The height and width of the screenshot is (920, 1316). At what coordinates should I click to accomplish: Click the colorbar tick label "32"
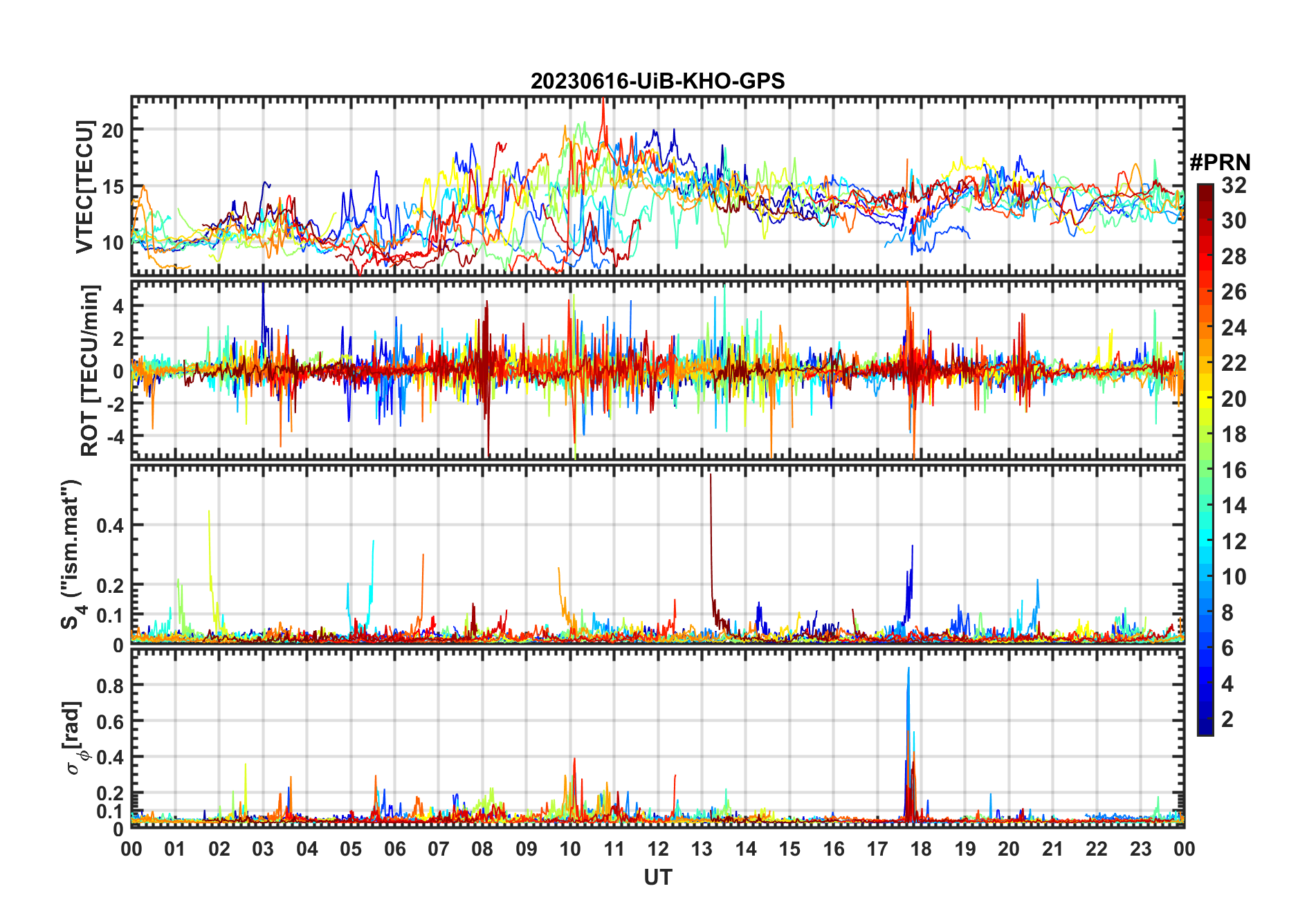coord(1234,185)
